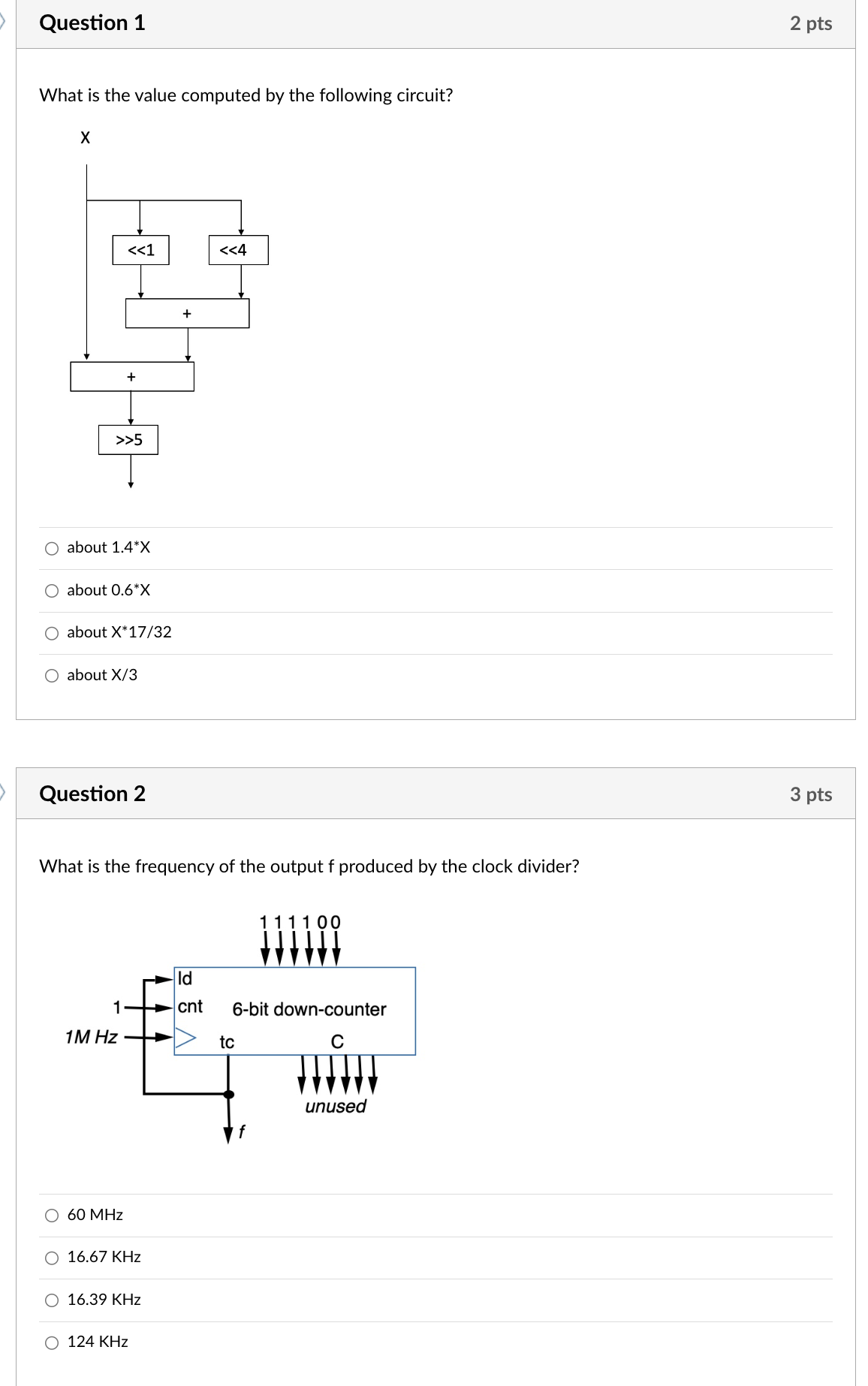Select the radio button for about 0.6*X
The image size is (868, 1386).
(51, 591)
